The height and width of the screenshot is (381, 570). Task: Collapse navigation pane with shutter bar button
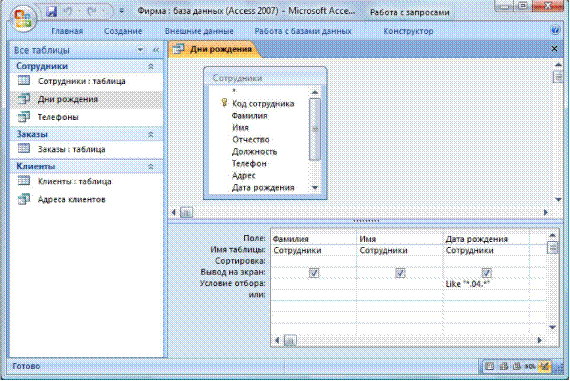(x=156, y=50)
